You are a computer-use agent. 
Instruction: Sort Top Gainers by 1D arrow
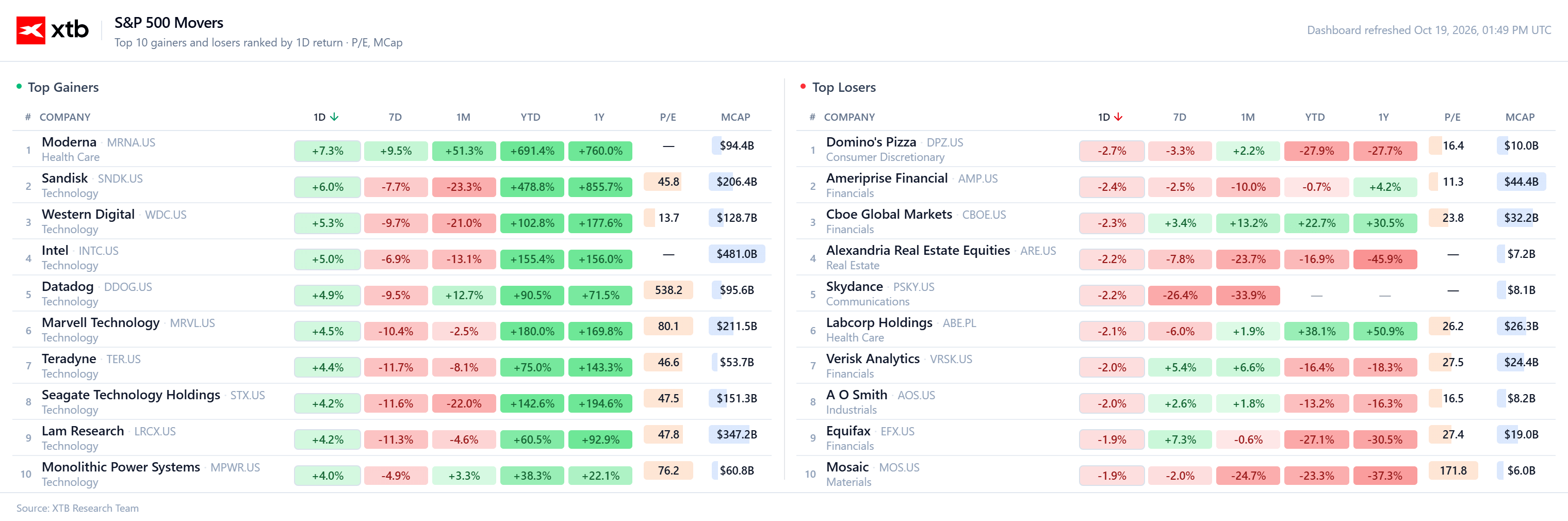[x=334, y=117]
